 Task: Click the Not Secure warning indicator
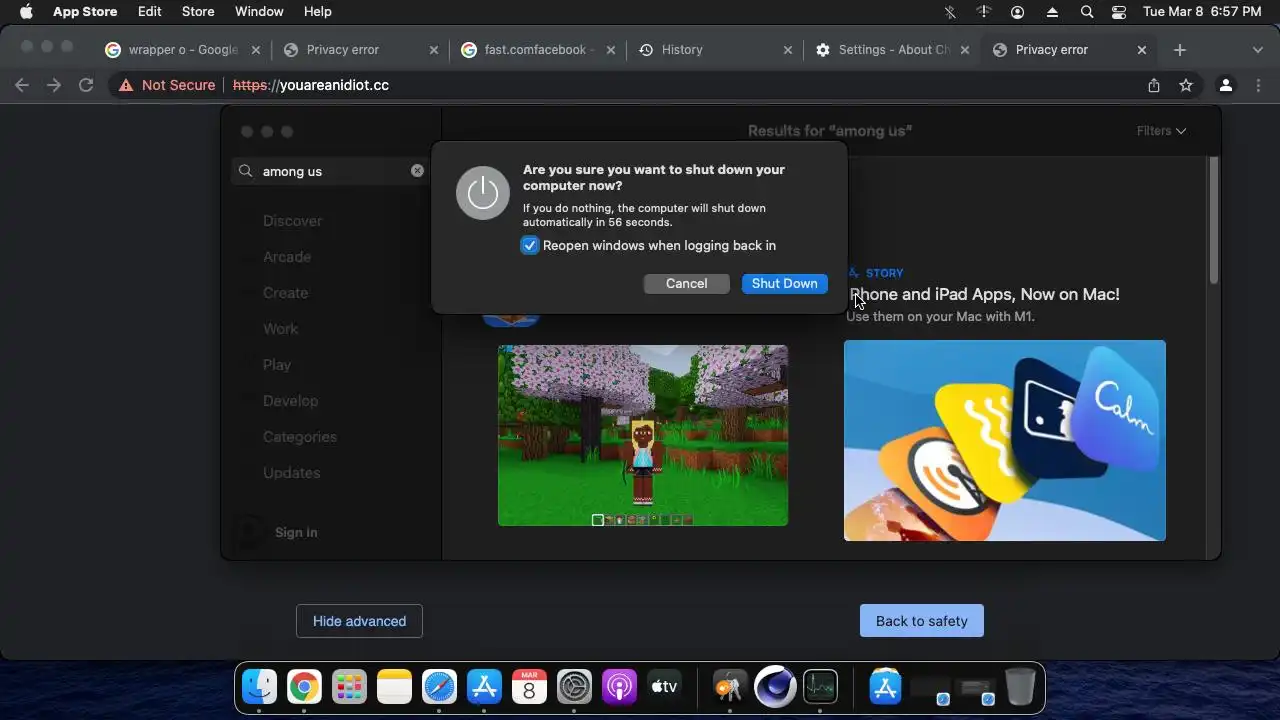click(166, 85)
